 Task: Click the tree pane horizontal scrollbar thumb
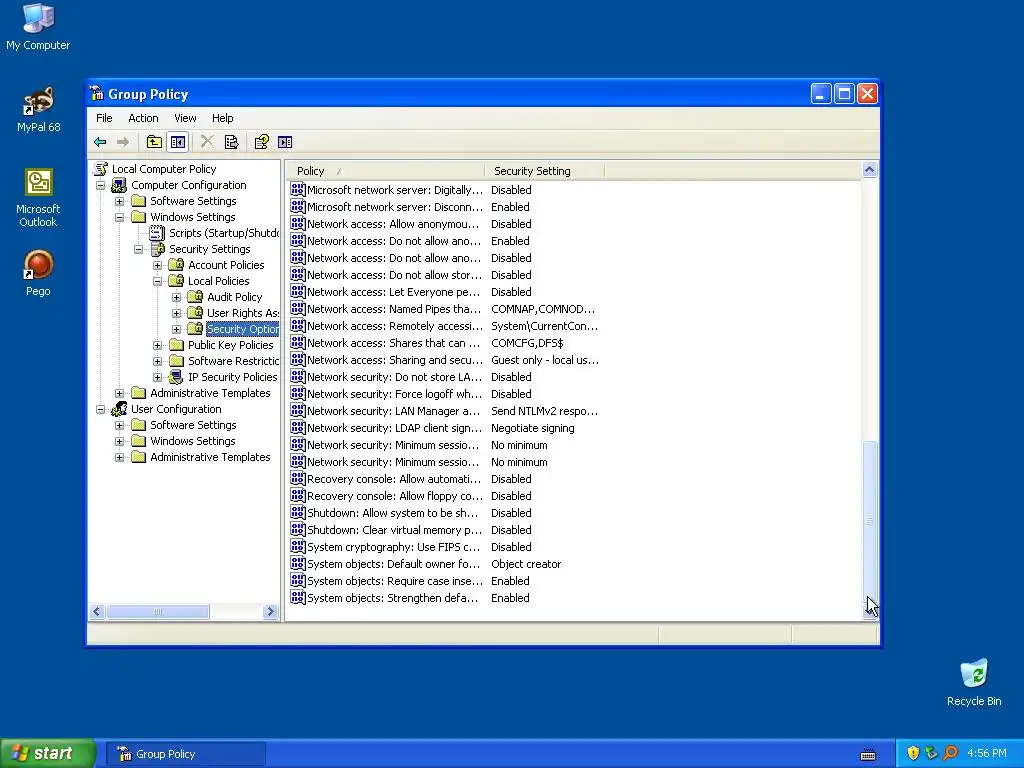(157, 612)
